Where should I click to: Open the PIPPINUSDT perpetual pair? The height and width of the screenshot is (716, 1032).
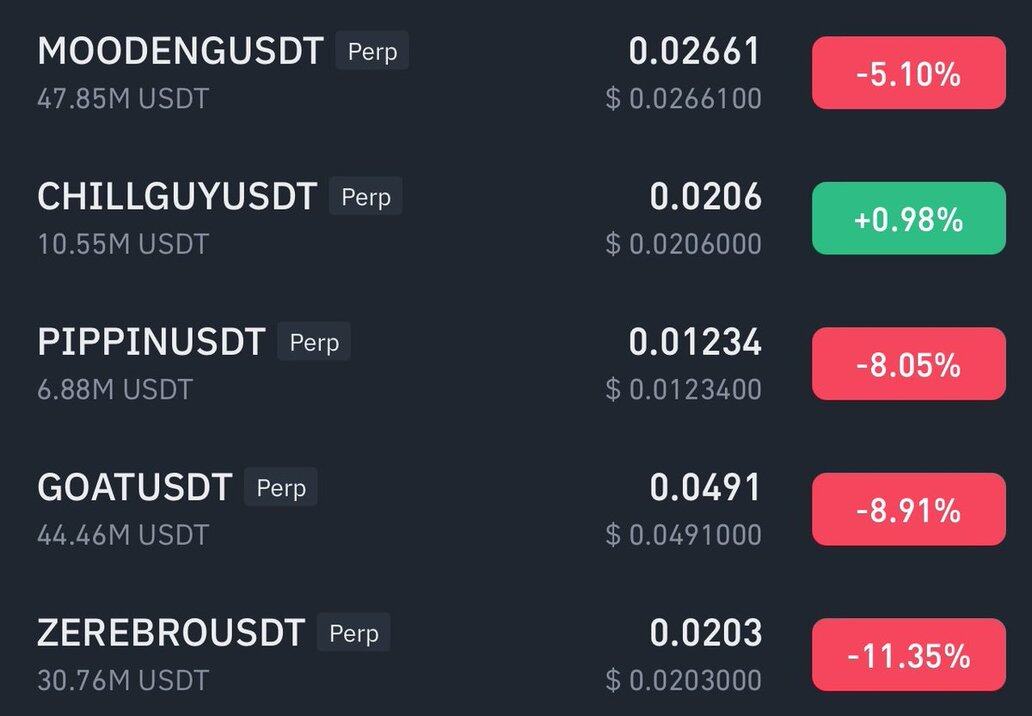(151, 342)
